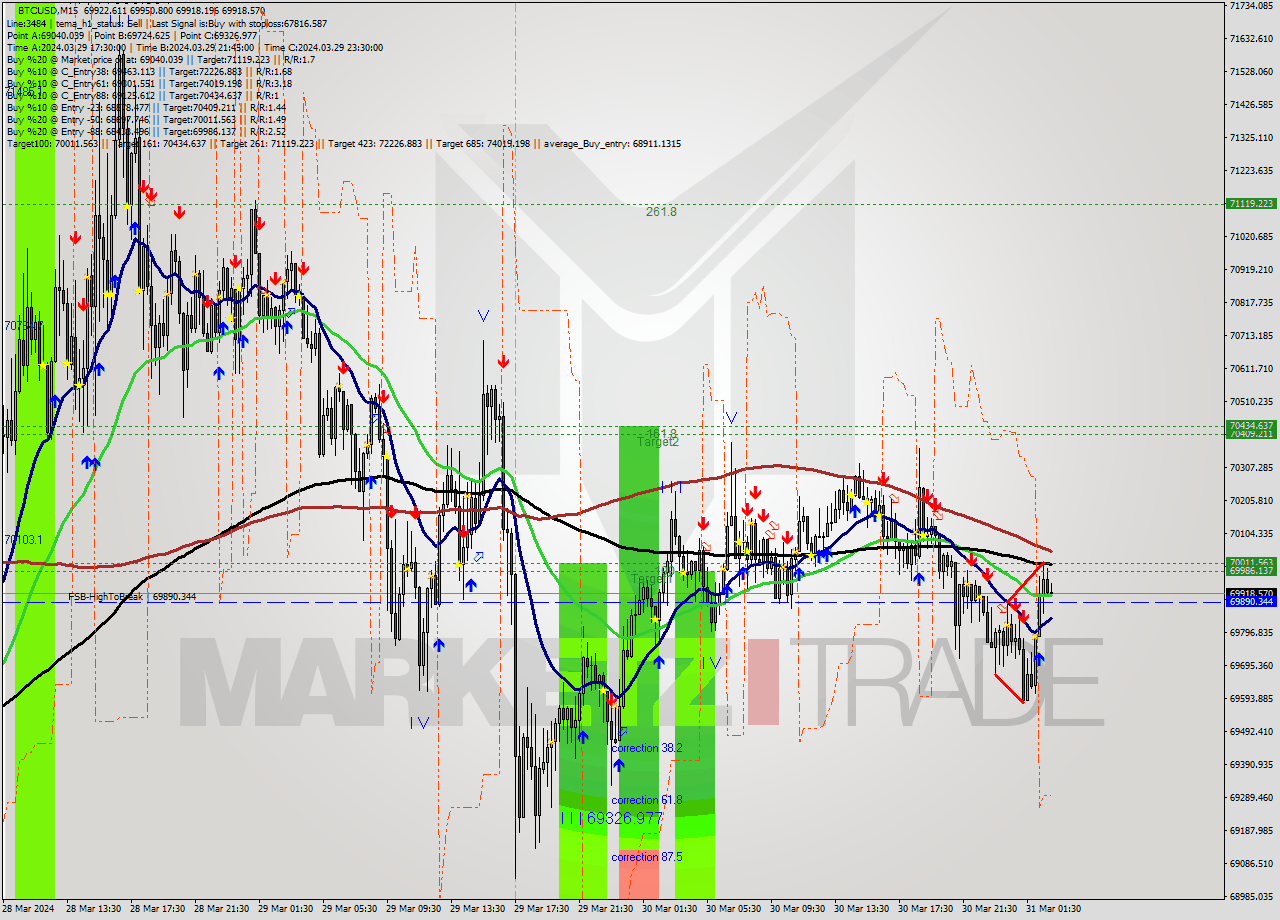
Task: Click the 71426.635 price axis label
Action: [1251, 104]
